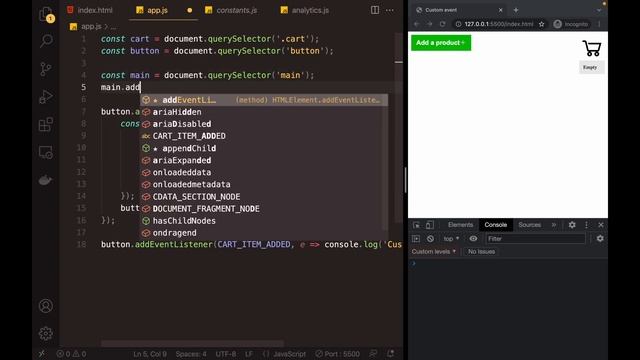Clear the console with the ban icon
This screenshot has height=360, width=640.
coord(430,239)
